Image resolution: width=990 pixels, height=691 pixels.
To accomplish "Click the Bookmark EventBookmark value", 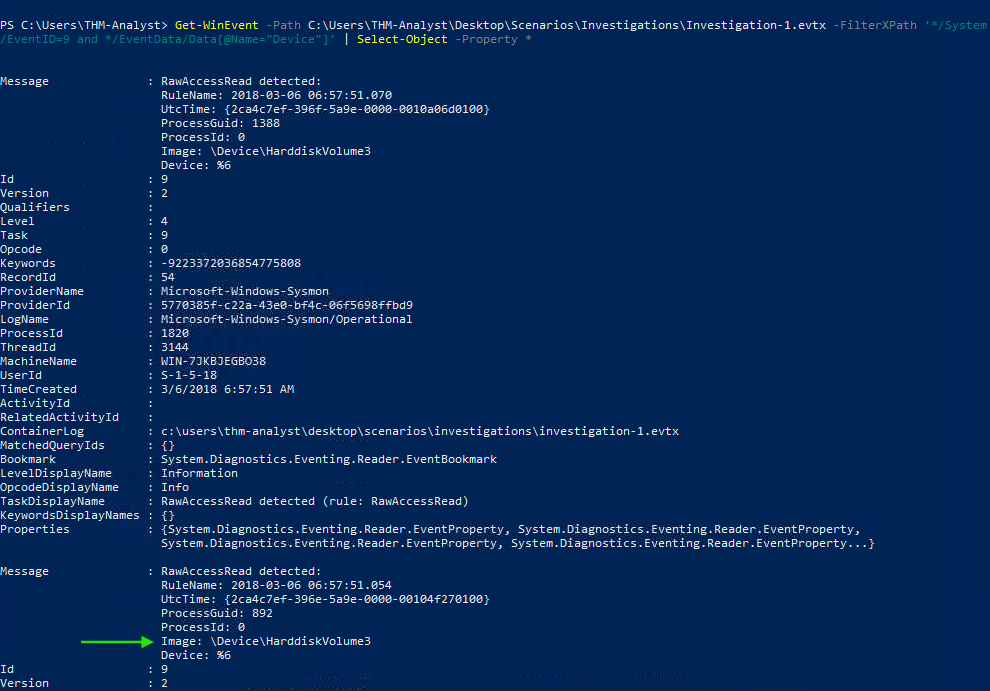I will [329, 459].
